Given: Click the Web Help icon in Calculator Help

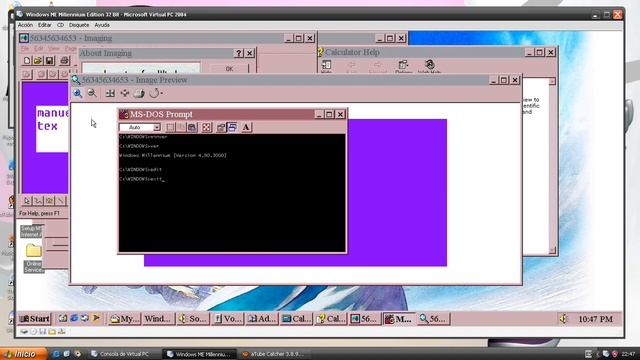Looking at the screenshot, I should [x=429, y=67].
